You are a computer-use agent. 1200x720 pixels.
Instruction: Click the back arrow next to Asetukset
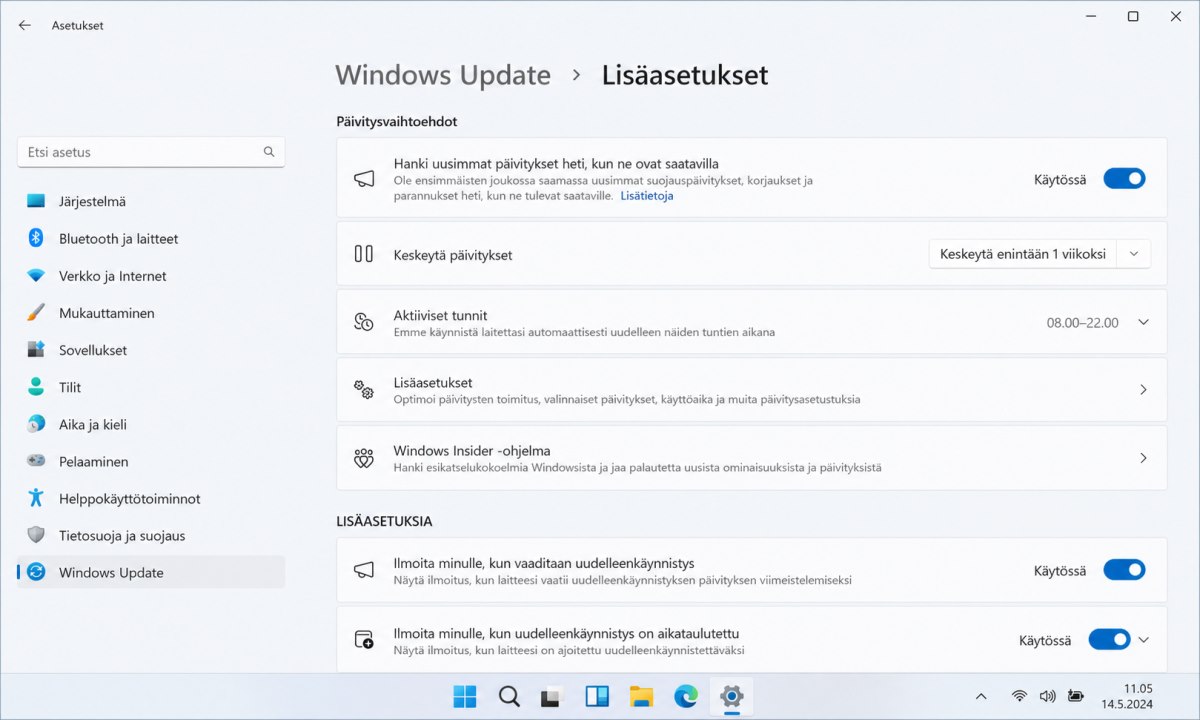pyautogui.click(x=25, y=25)
